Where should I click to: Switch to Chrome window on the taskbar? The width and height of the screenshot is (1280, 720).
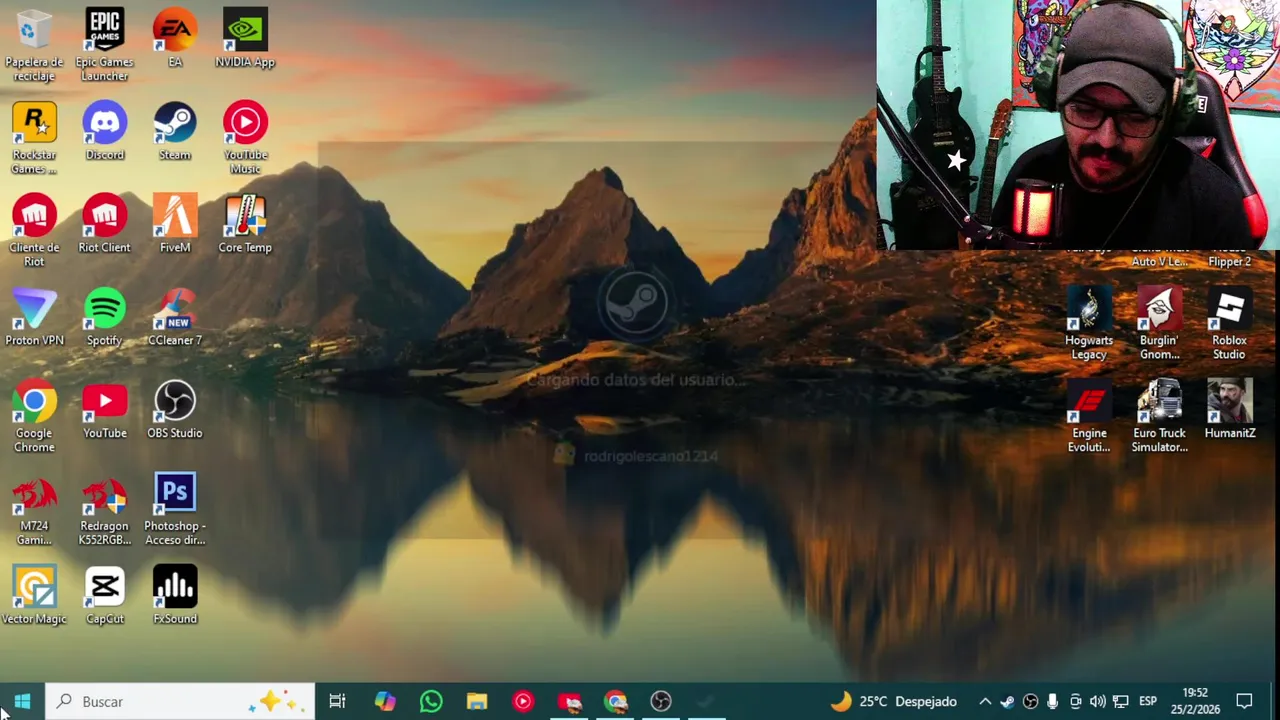click(x=615, y=701)
